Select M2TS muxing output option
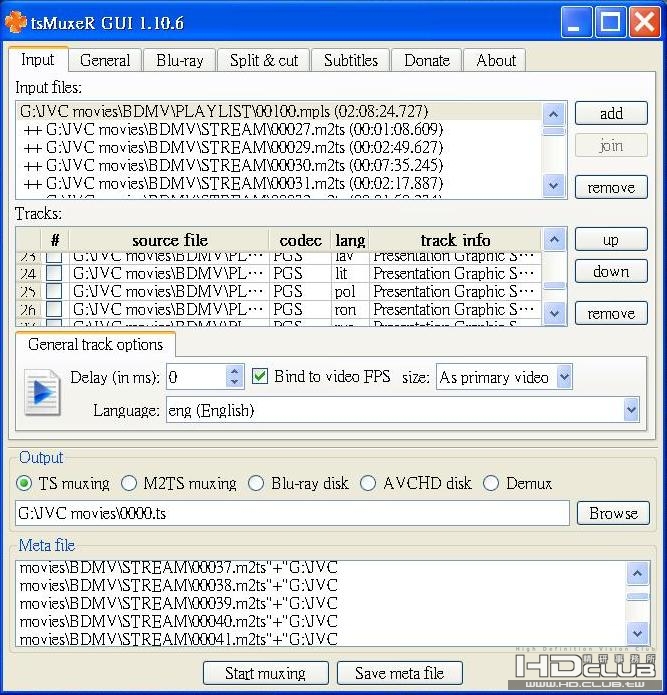Image resolution: width=667 pixels, height=695 pixels. click(129, 483)
